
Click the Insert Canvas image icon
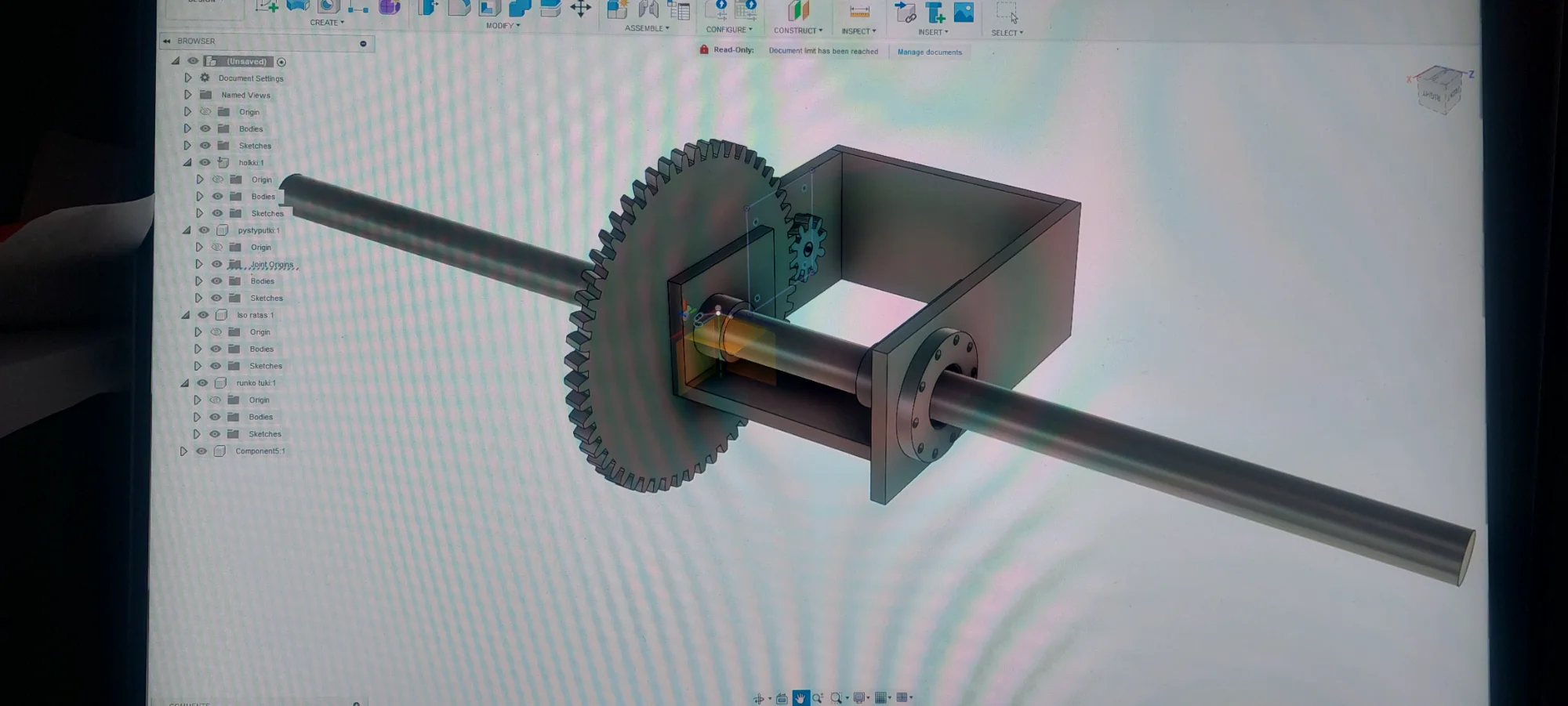[x=964, y=12]
